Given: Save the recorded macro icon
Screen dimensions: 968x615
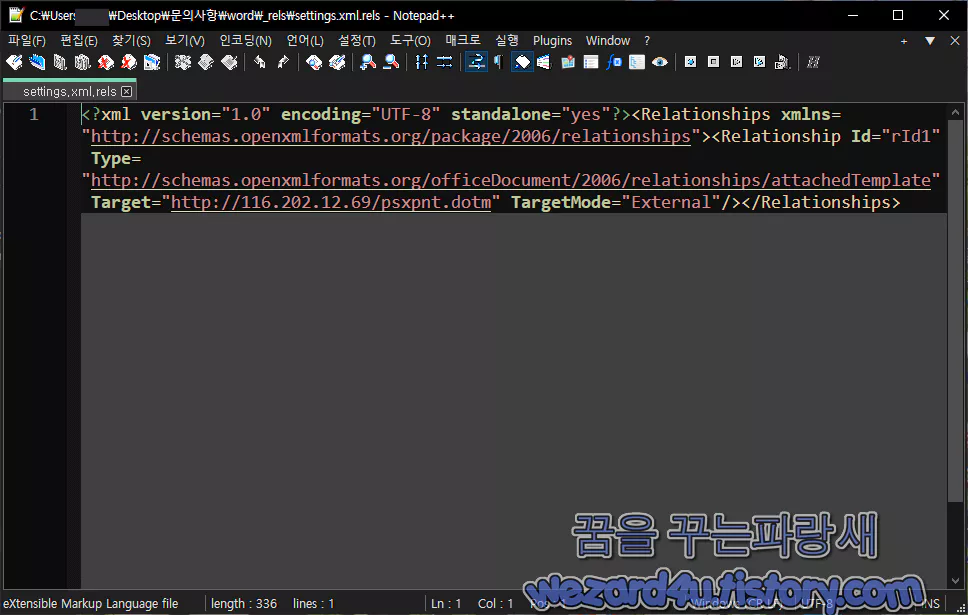Looking at the screenshot, I should [783, 62].
